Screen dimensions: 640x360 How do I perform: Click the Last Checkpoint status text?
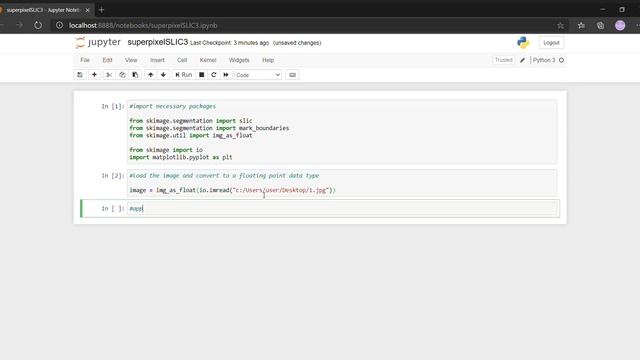[229, 43]
